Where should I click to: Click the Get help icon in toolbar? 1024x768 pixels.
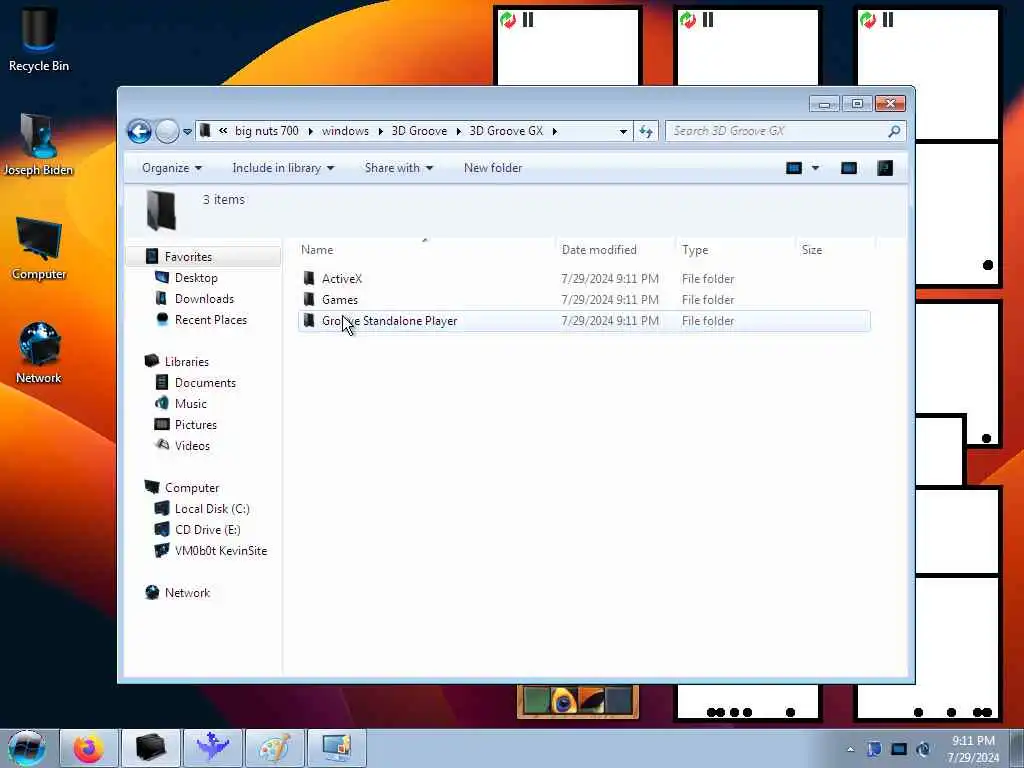click(x=885, y=168)
